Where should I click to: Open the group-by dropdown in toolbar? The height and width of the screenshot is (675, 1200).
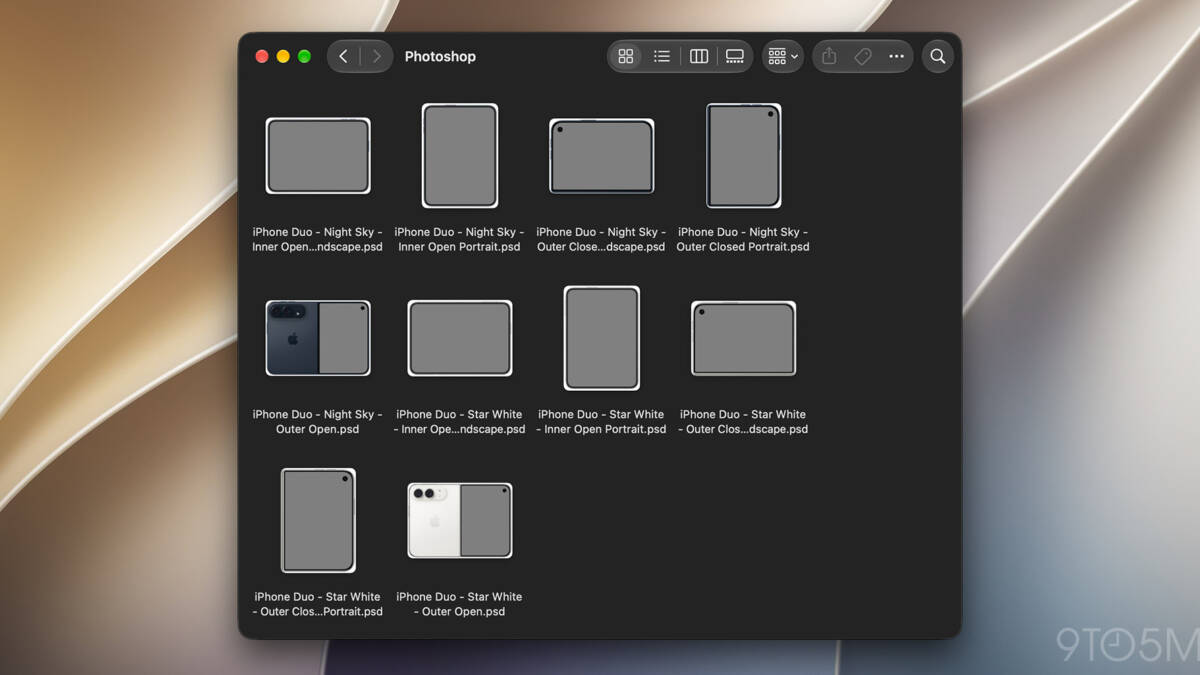782,57
